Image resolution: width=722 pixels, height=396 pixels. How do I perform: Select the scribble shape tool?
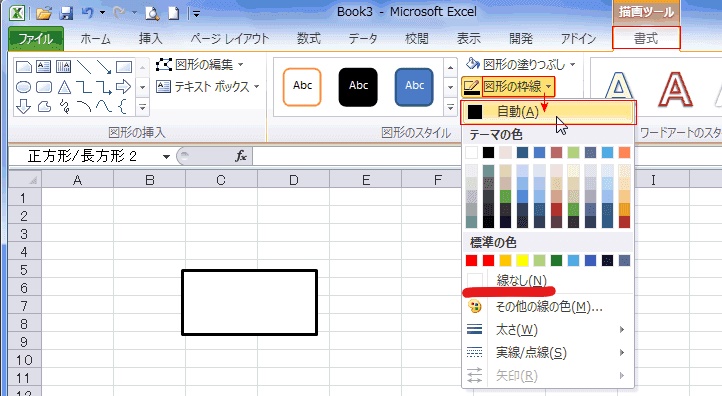[x=64, y=107]
